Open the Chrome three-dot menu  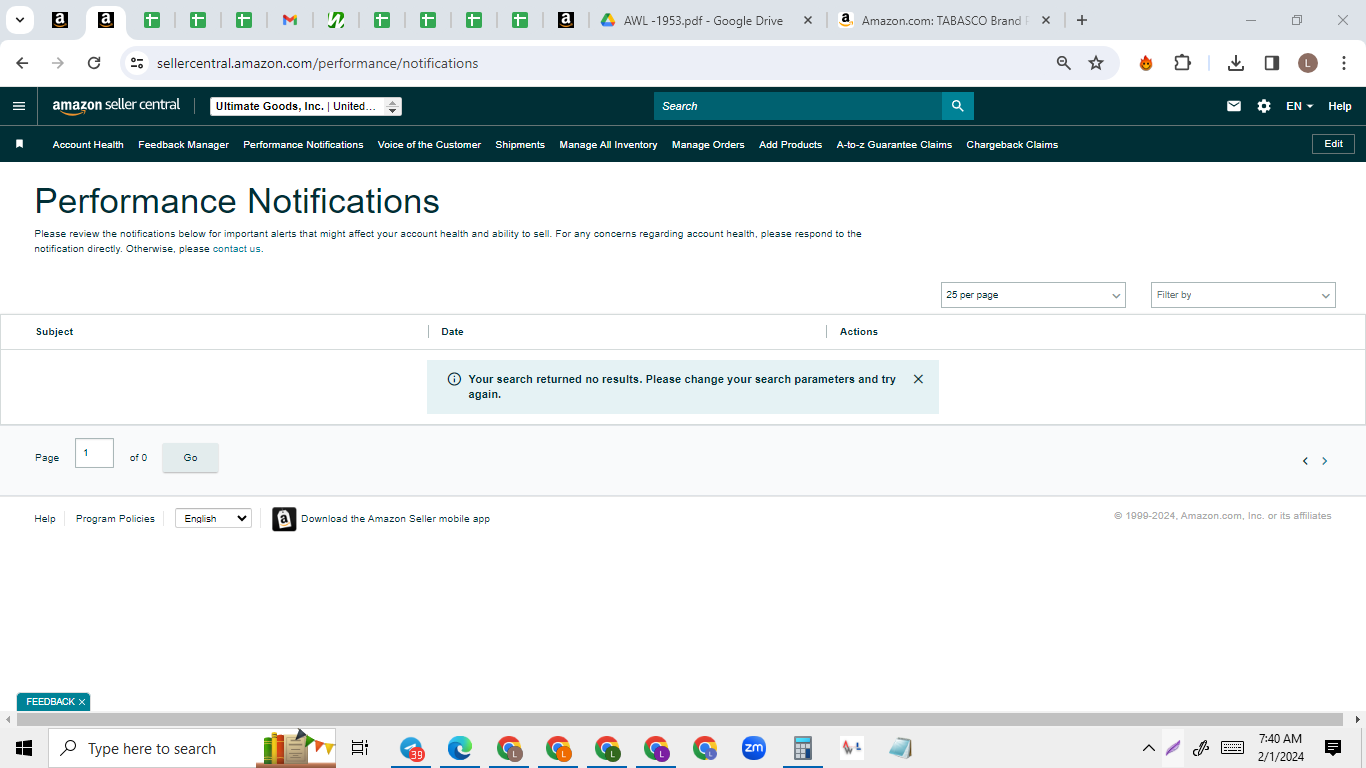coord(1344,63)
